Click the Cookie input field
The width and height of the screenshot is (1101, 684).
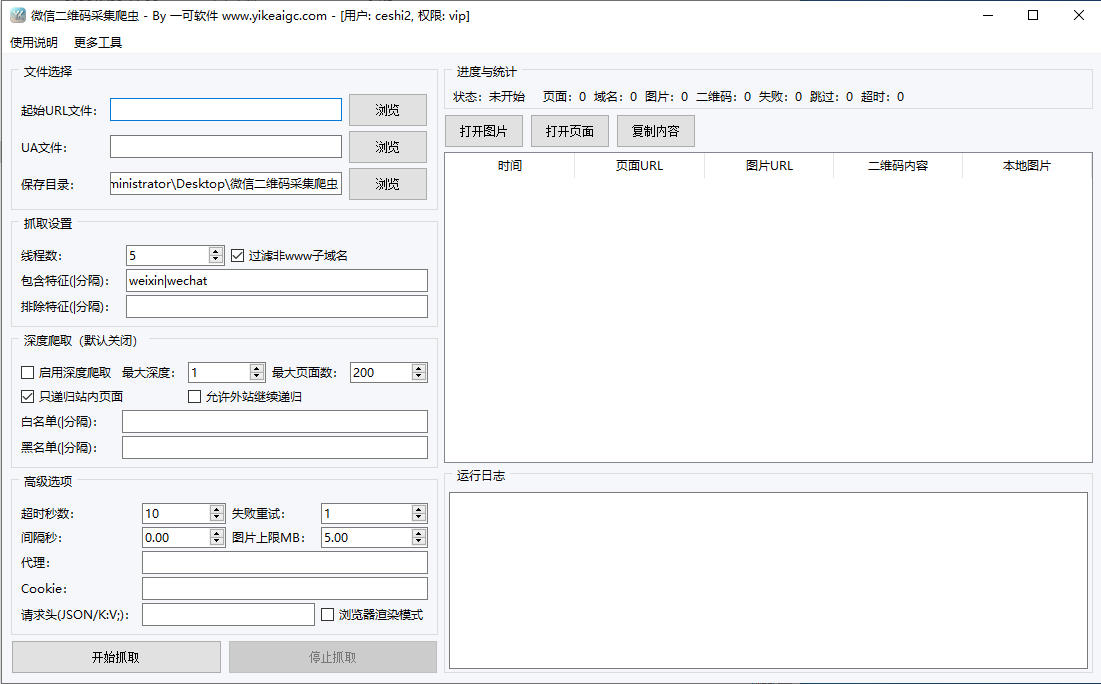[x=284, y=588]
